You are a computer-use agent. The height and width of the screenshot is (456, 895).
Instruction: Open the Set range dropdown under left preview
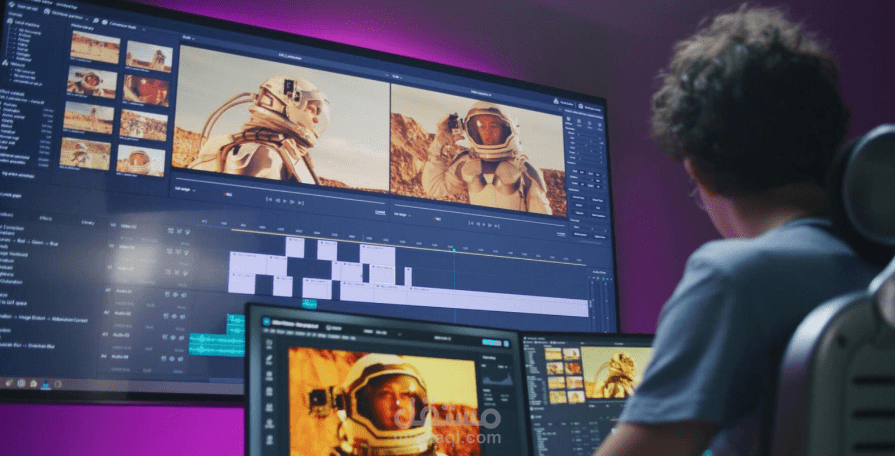186,189
